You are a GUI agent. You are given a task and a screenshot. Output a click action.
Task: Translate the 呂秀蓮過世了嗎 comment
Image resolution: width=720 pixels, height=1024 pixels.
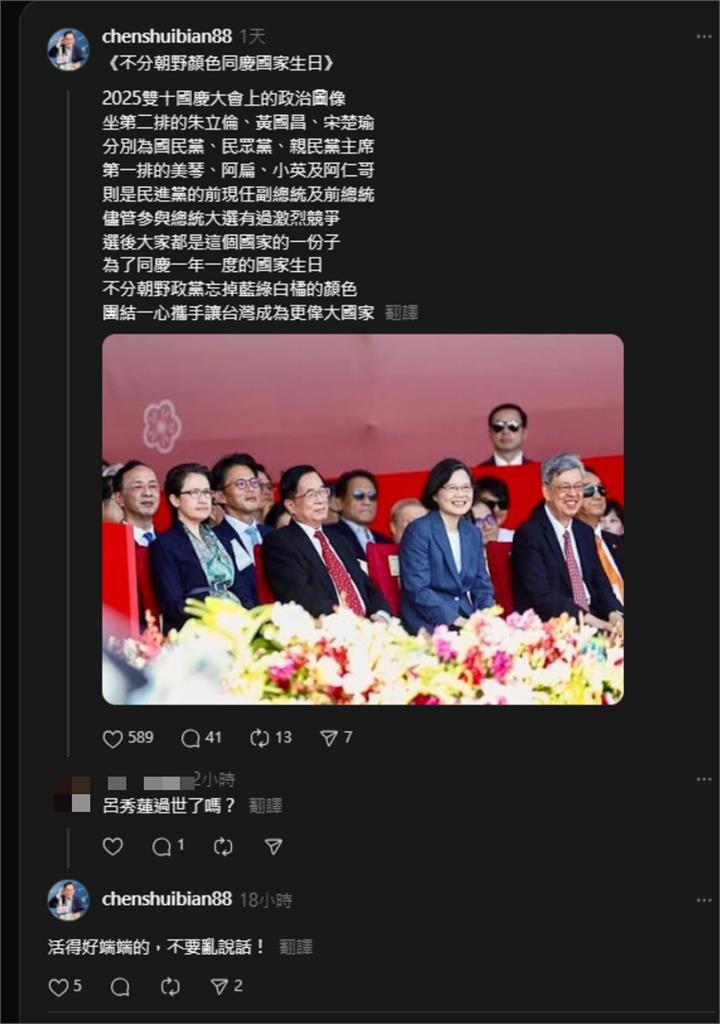[265, 806]
